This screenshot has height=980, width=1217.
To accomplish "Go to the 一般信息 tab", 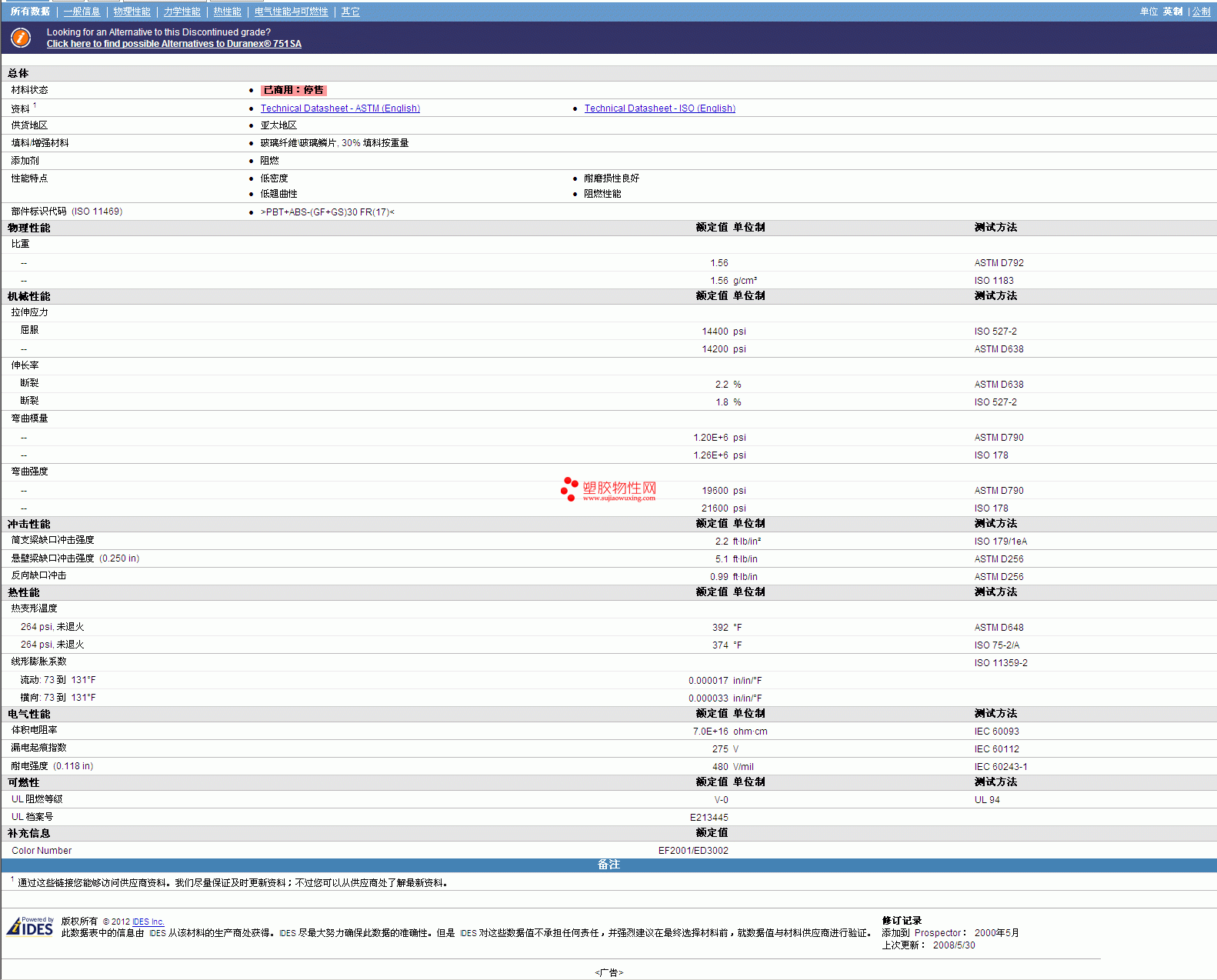I will coord(82,12).
